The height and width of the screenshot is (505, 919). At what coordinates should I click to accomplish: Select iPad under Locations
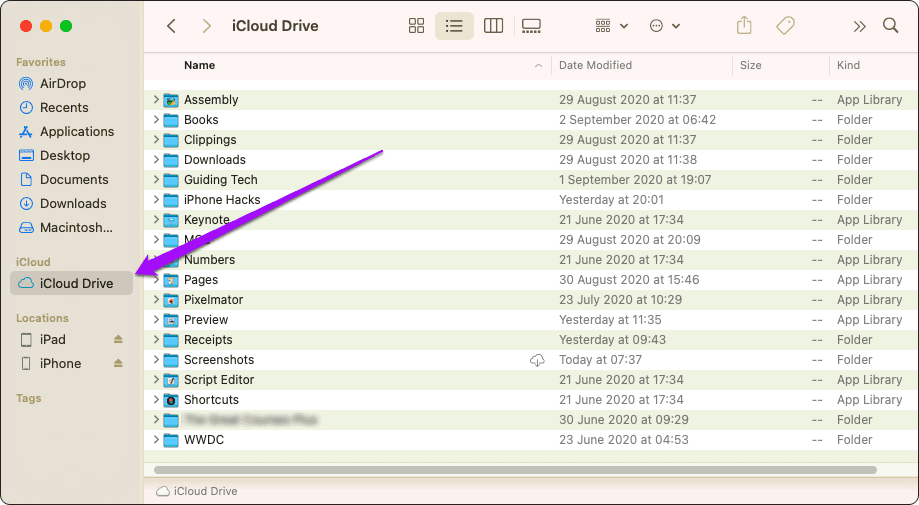click(53, 339)
